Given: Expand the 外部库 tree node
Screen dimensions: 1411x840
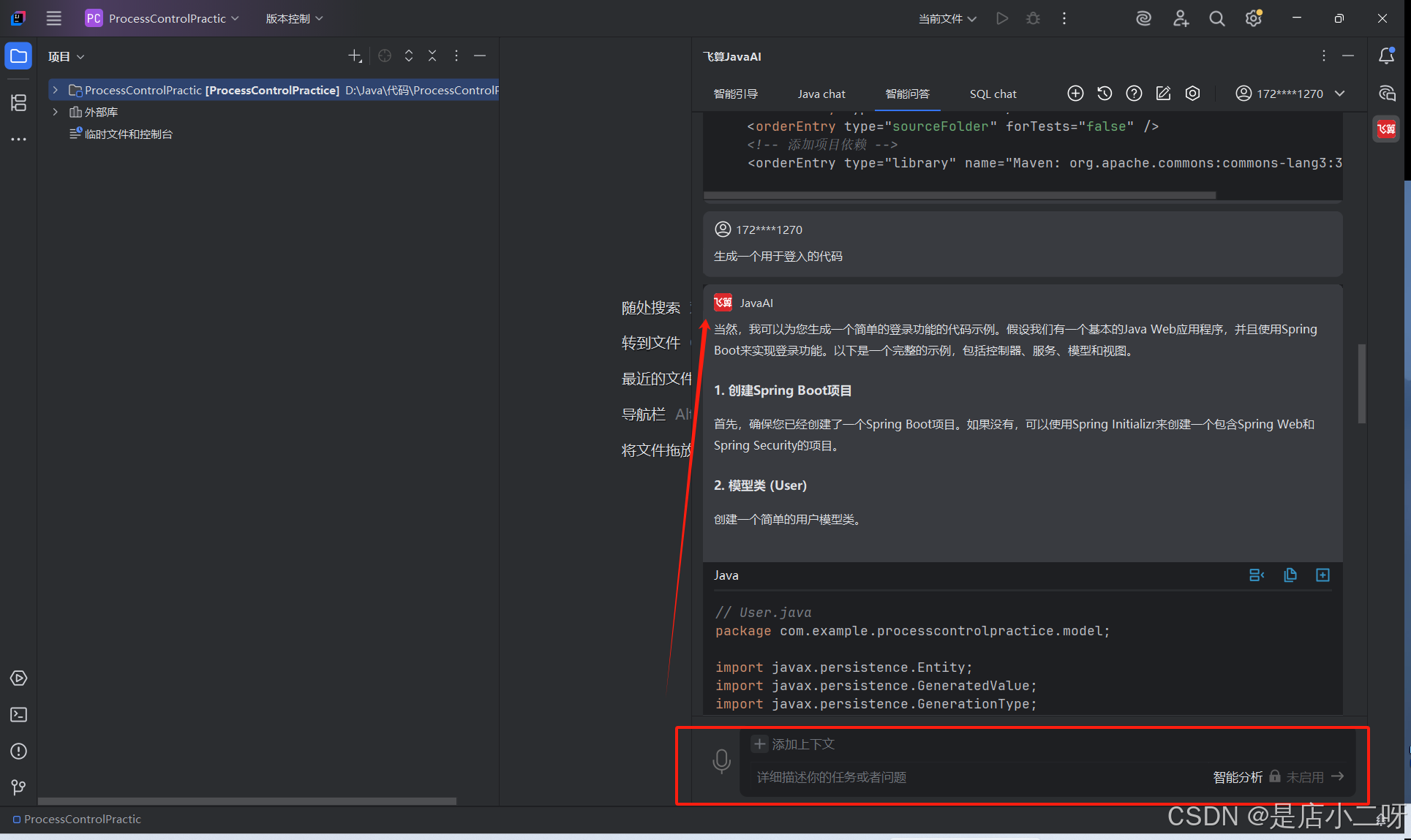Looking at the screenshot, I should tap(55, 112).
